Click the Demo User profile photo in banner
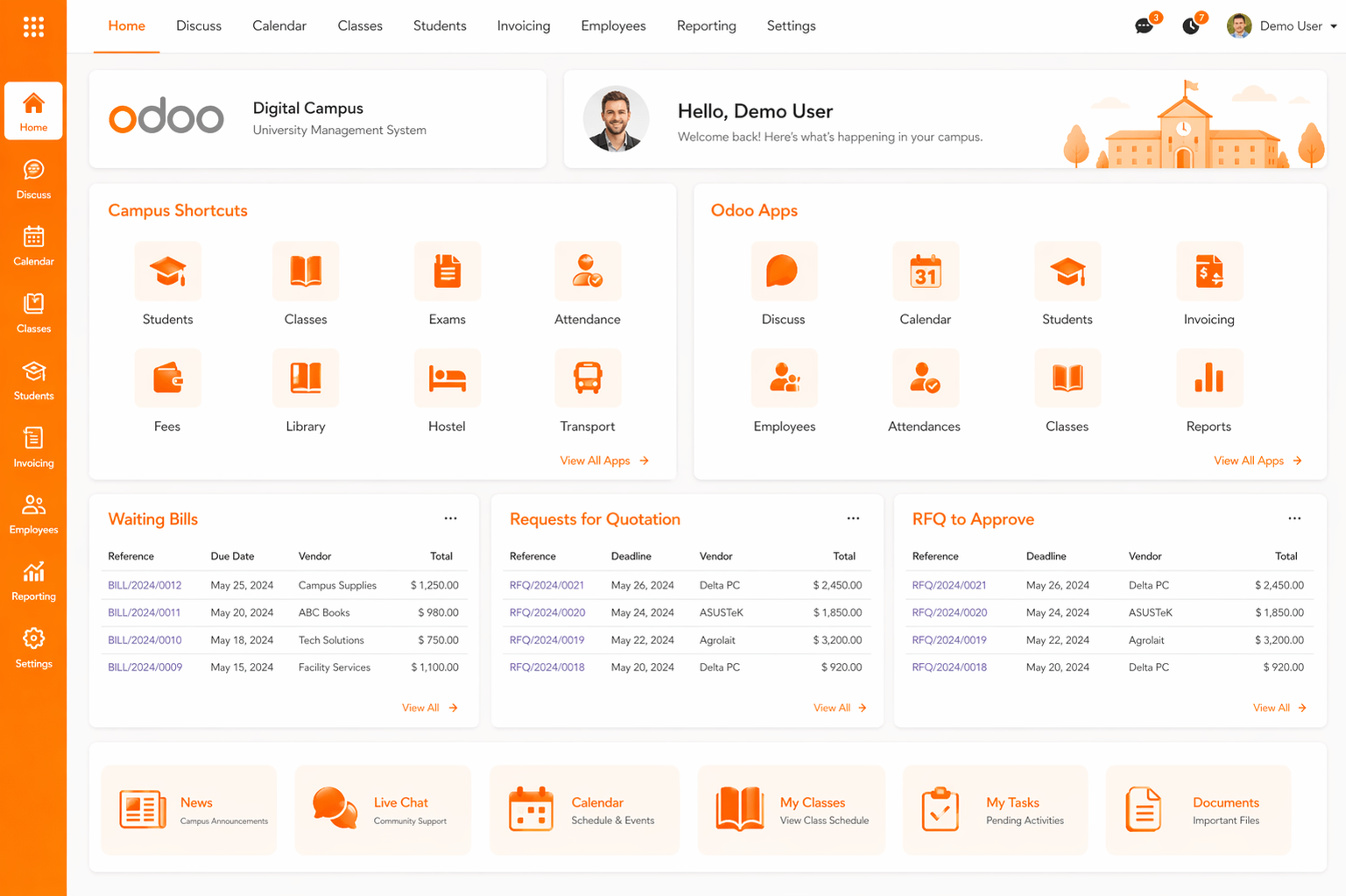Viewport: 1346px width, 896px height. click(617, 119)
